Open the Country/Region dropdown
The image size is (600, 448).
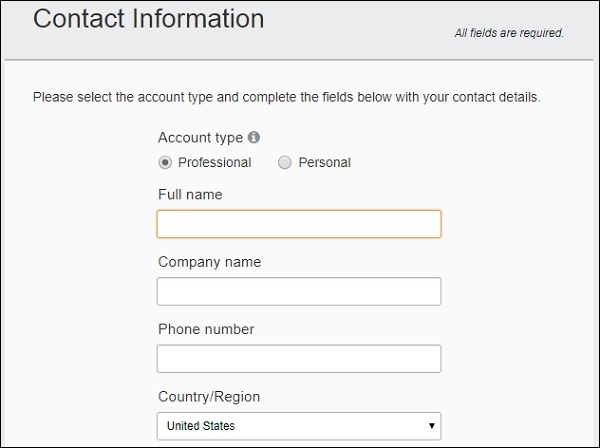click(x=298, y=426)
